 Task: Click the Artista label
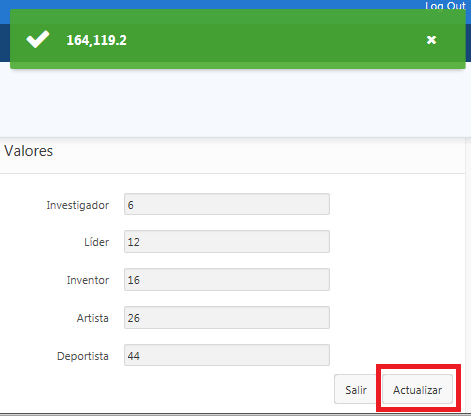click(x=93, y=318)
